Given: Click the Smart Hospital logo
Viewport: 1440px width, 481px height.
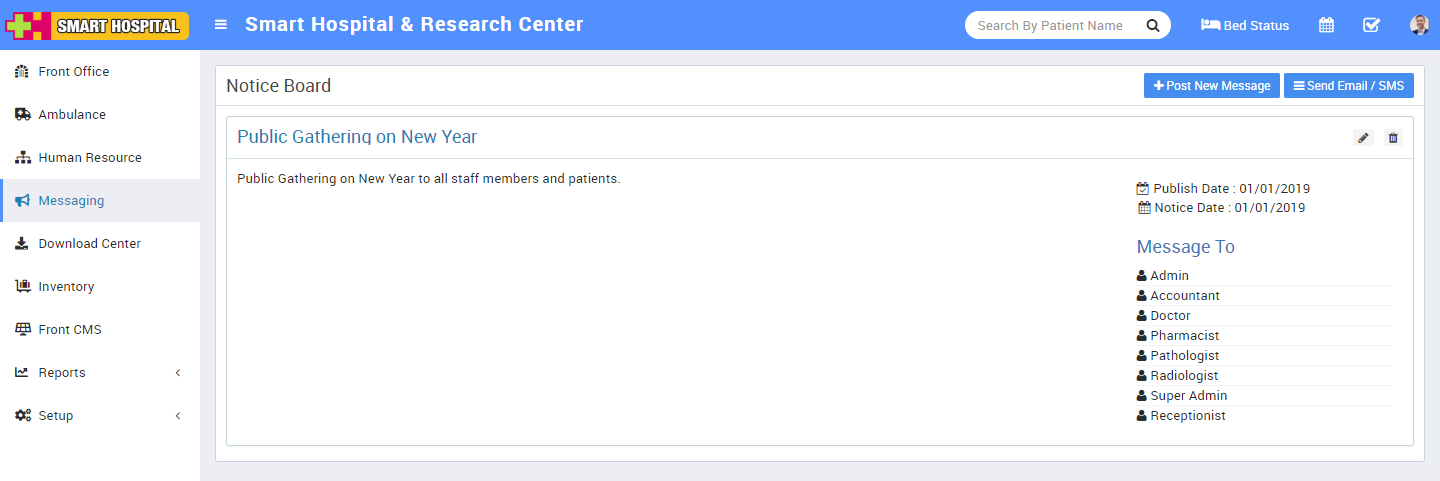Looking at the screenshot, I should pyautogui.click(x=97, y=26).
